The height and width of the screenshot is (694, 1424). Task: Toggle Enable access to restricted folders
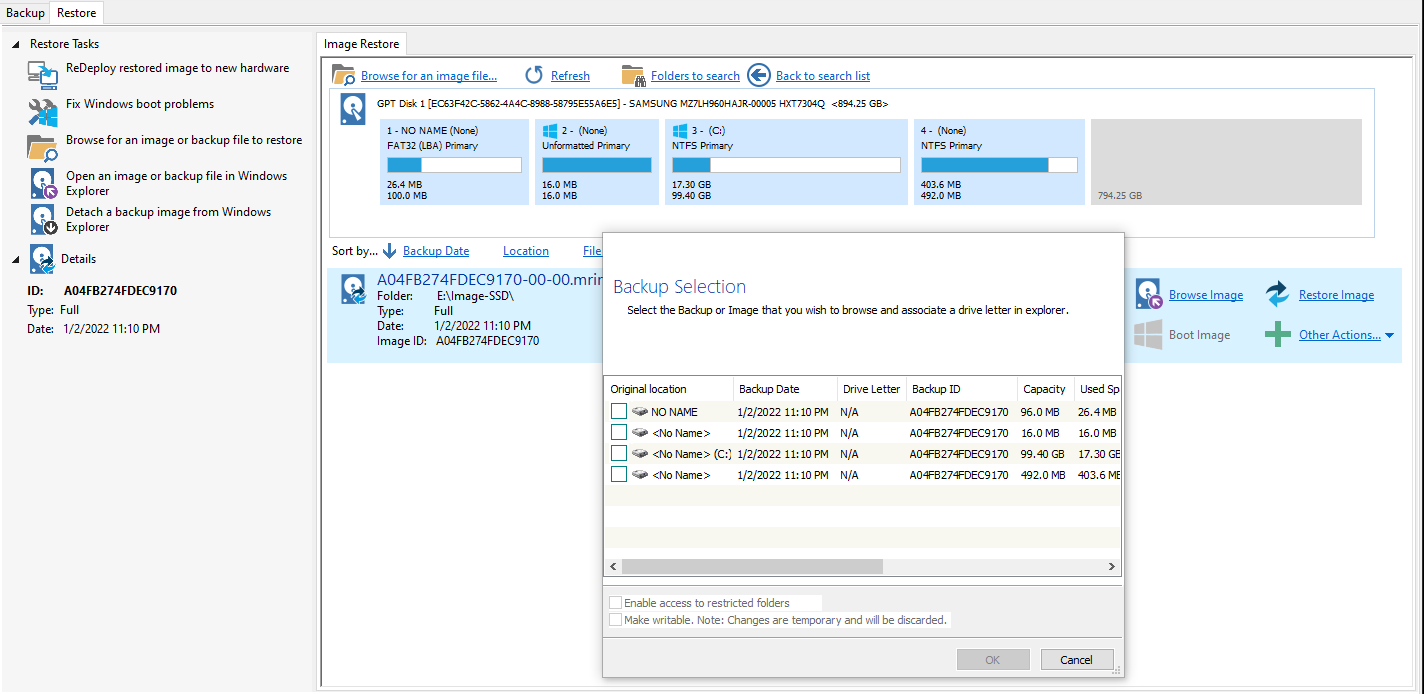[x=616, y=603]
